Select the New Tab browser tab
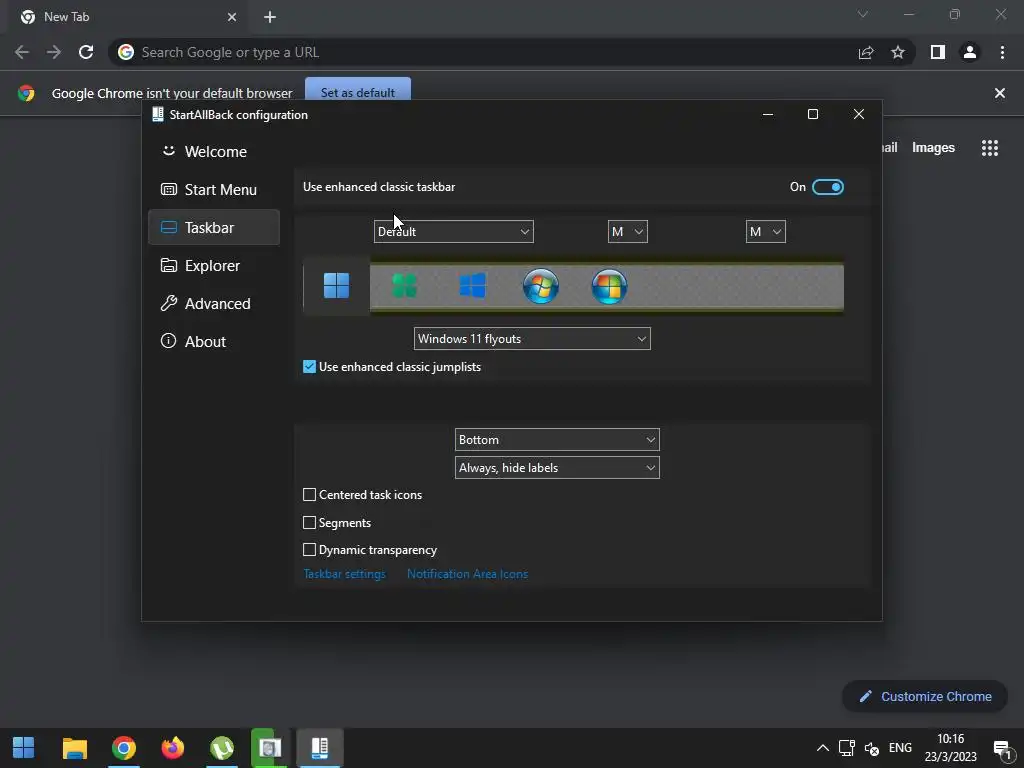Image resolution: width=1024 pixels, height=768 pixels. [128, 17]
